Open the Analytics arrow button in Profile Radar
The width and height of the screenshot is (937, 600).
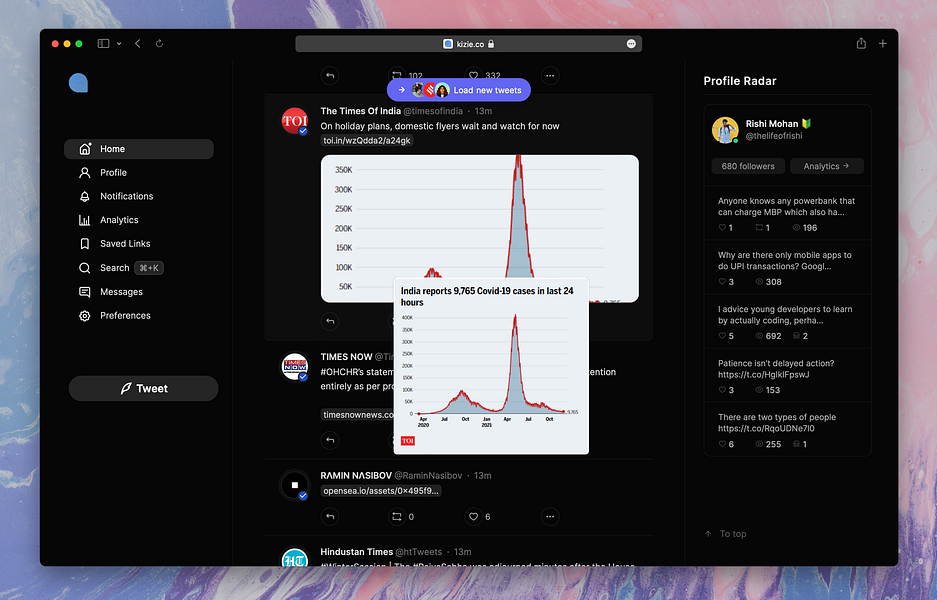(826, 166)
